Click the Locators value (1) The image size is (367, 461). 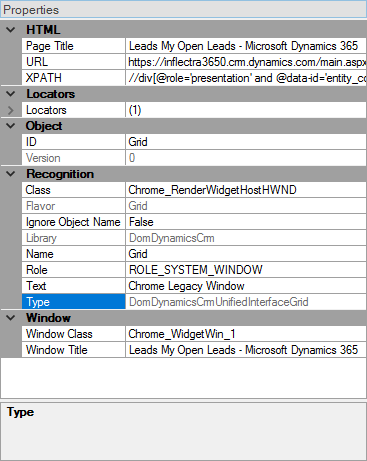click(x=246, y=110)
